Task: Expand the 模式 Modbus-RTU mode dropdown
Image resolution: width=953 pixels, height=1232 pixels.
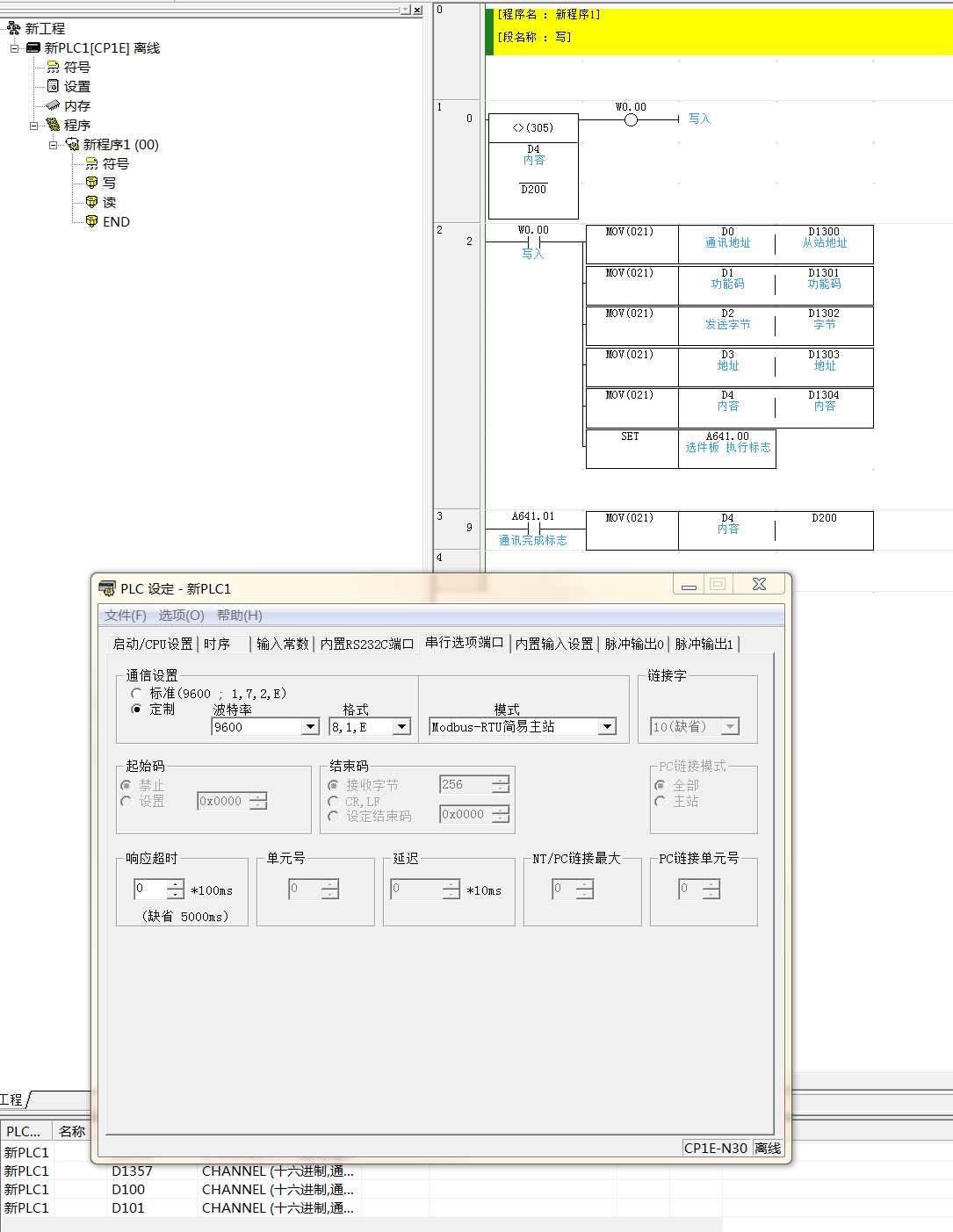Action: pos(607,727)
